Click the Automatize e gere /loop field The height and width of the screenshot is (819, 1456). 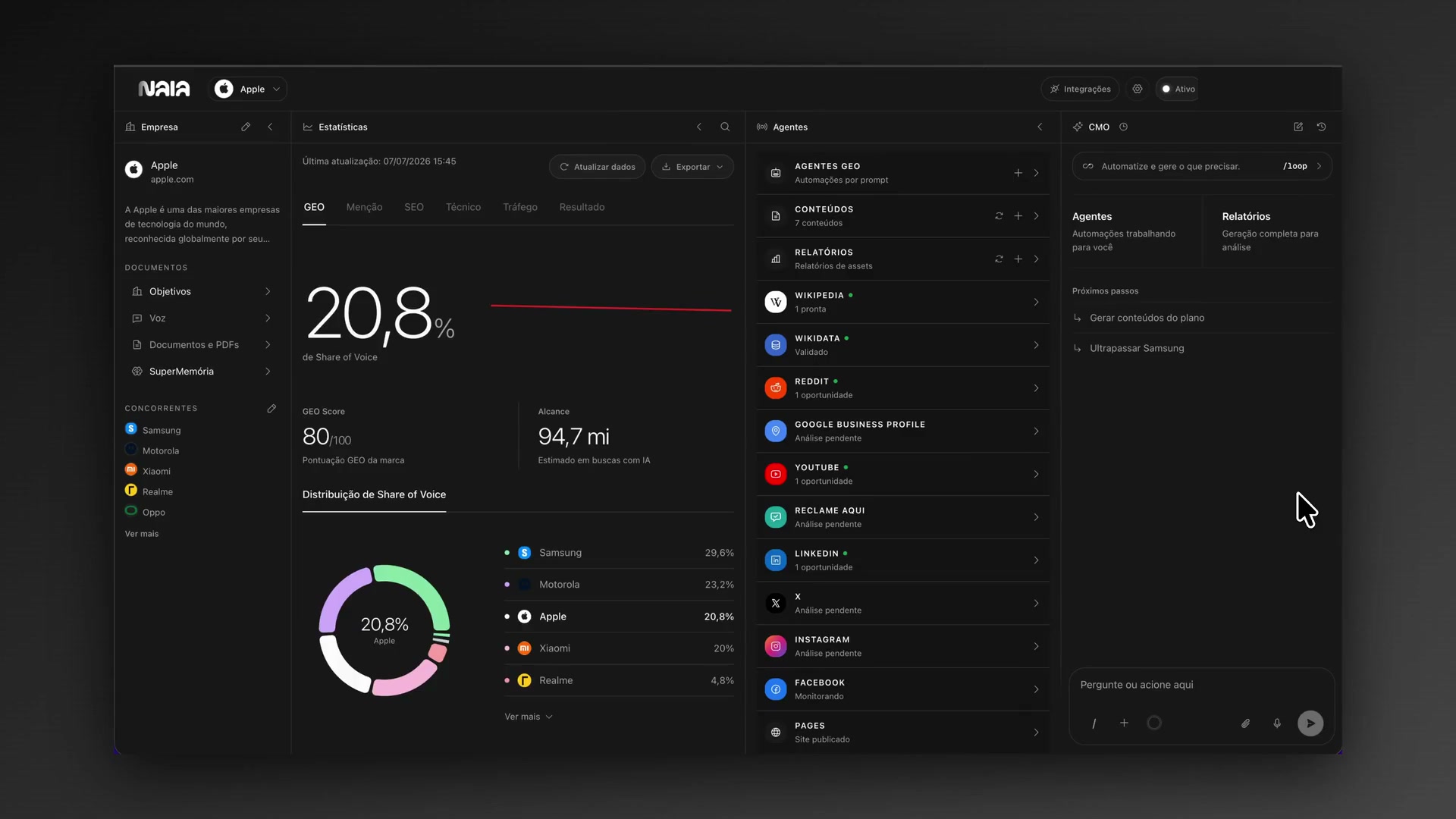[1202, 166]
